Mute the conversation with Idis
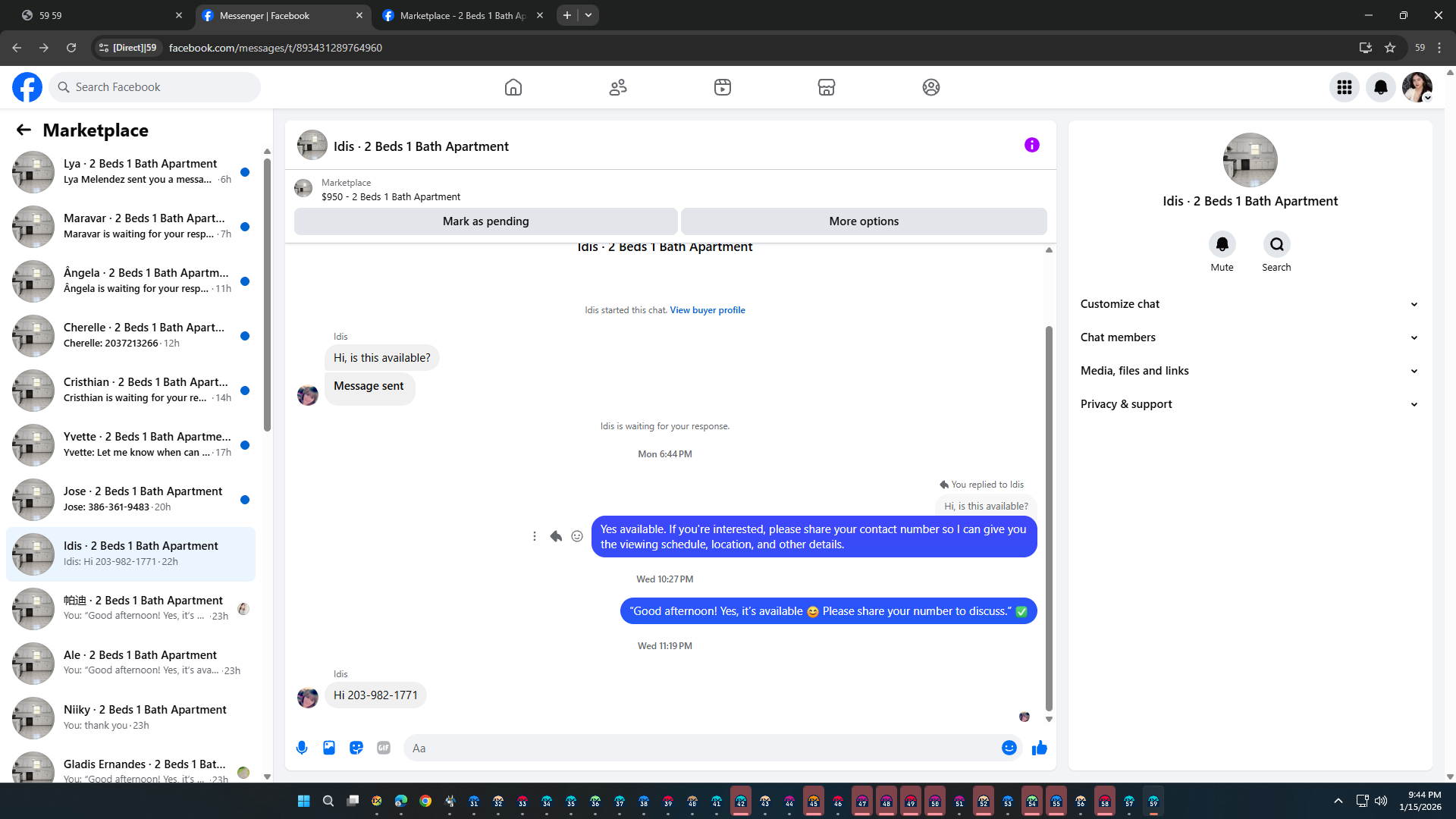 [1222, 244]
